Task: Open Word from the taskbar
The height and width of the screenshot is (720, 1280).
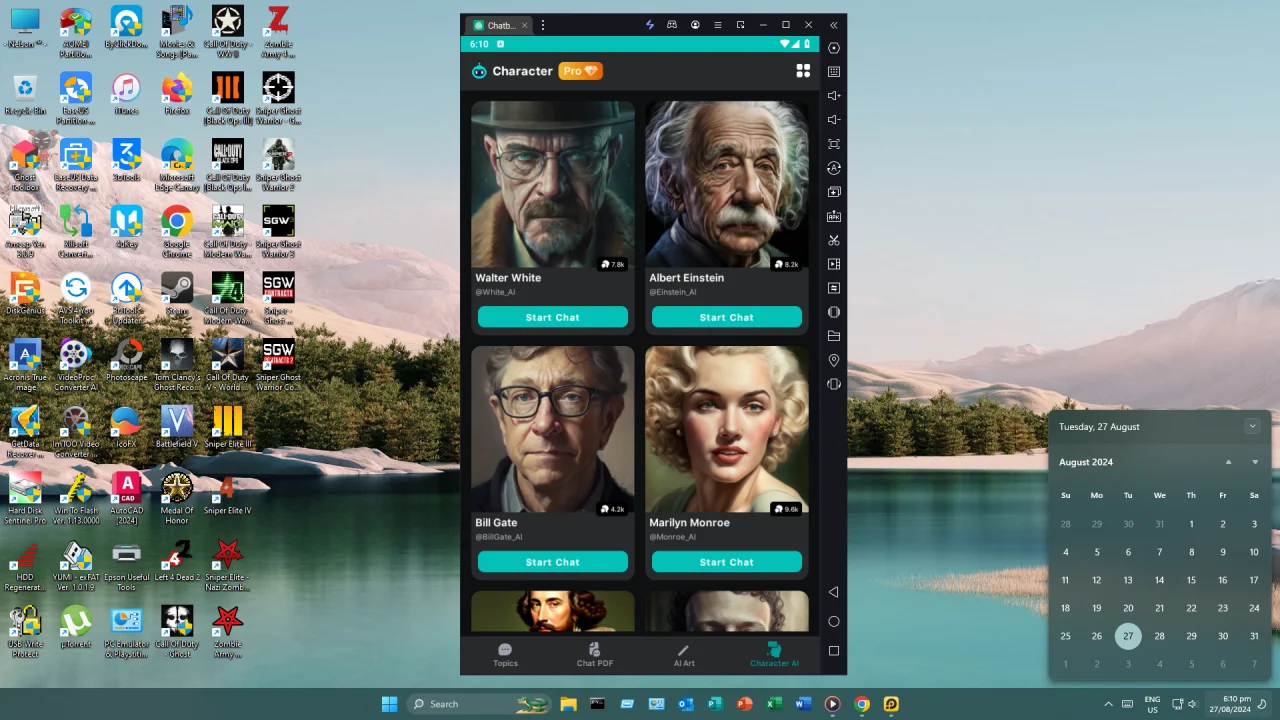Action: tap(803, 704)
